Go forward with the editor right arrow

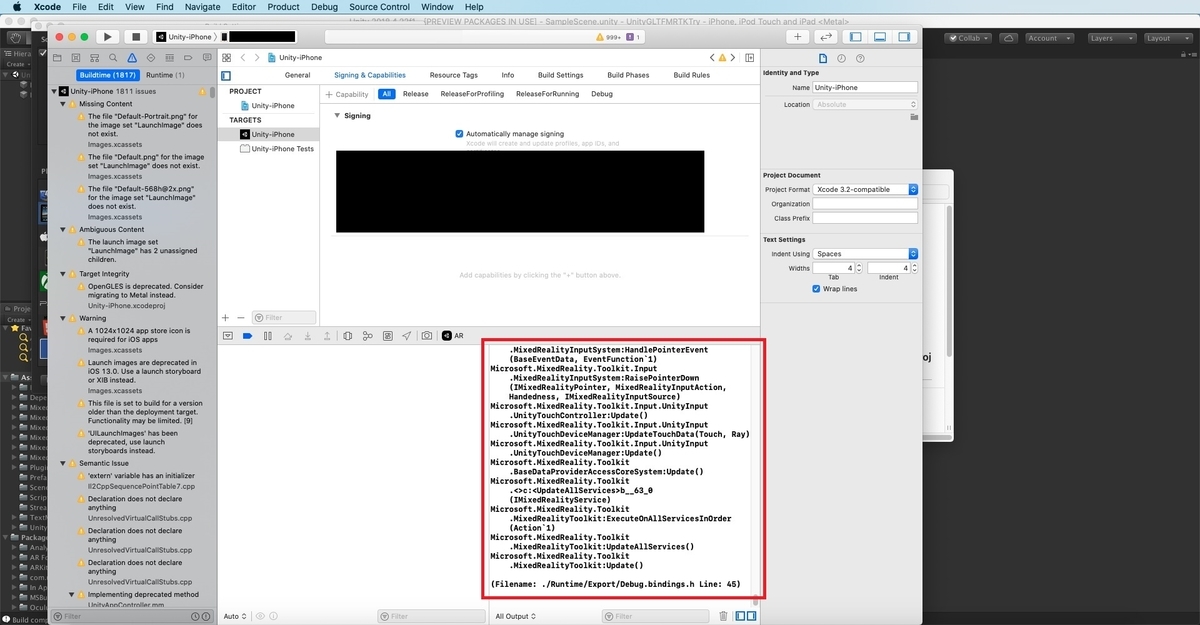[257, 58]
